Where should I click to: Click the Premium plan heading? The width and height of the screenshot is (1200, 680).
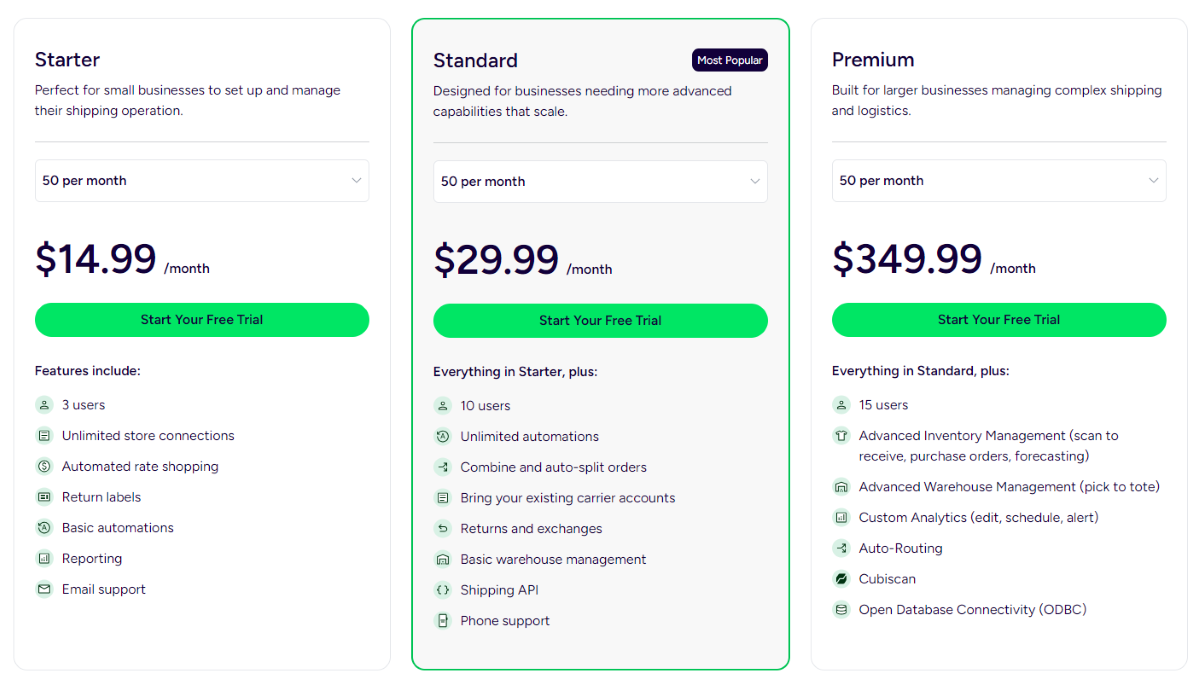[x=873, y=60]
